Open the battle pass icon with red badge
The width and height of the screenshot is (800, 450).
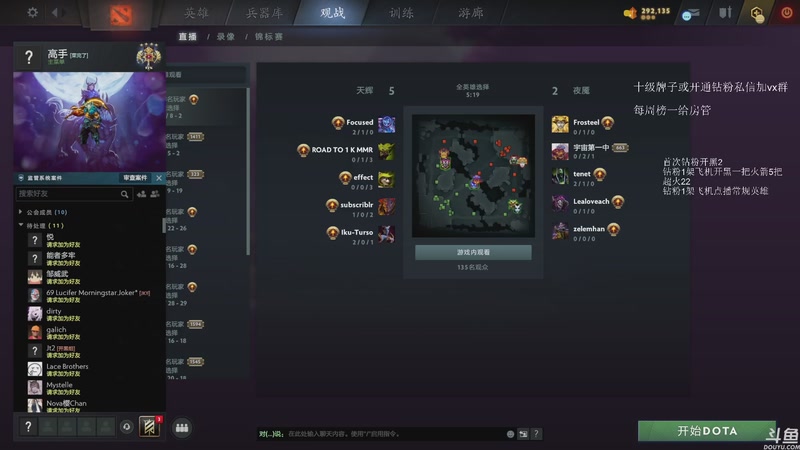(x=149, y=427)
